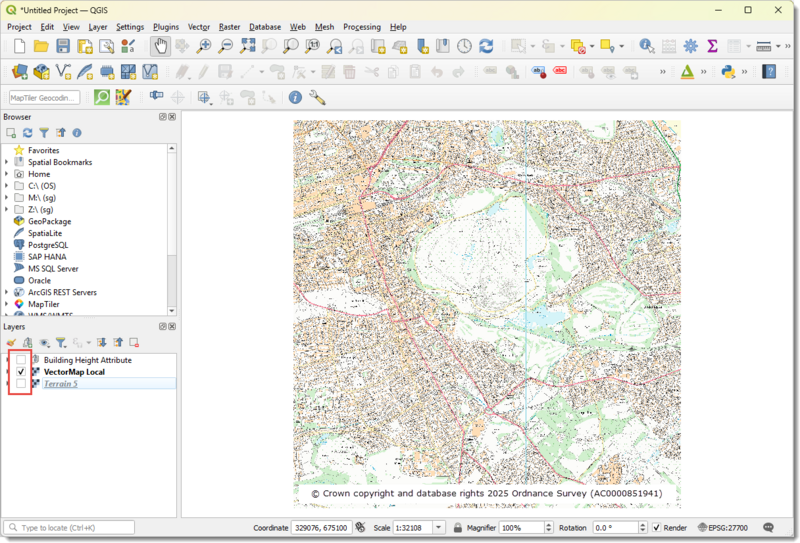Open the Raster menu
Screen dimensions: 800x543
(x=229, y=27)
